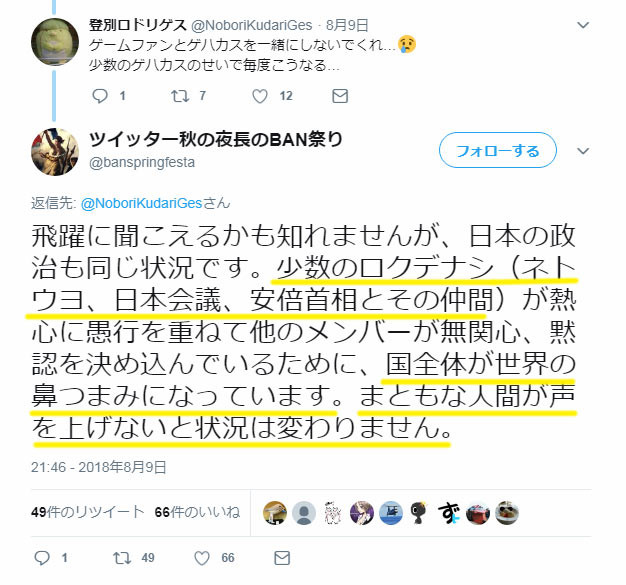The height and width of the screenshot is (585, 626).
Task: Open 登別ロドリゲス profile avatar
Action: click(x=55, y=42)
